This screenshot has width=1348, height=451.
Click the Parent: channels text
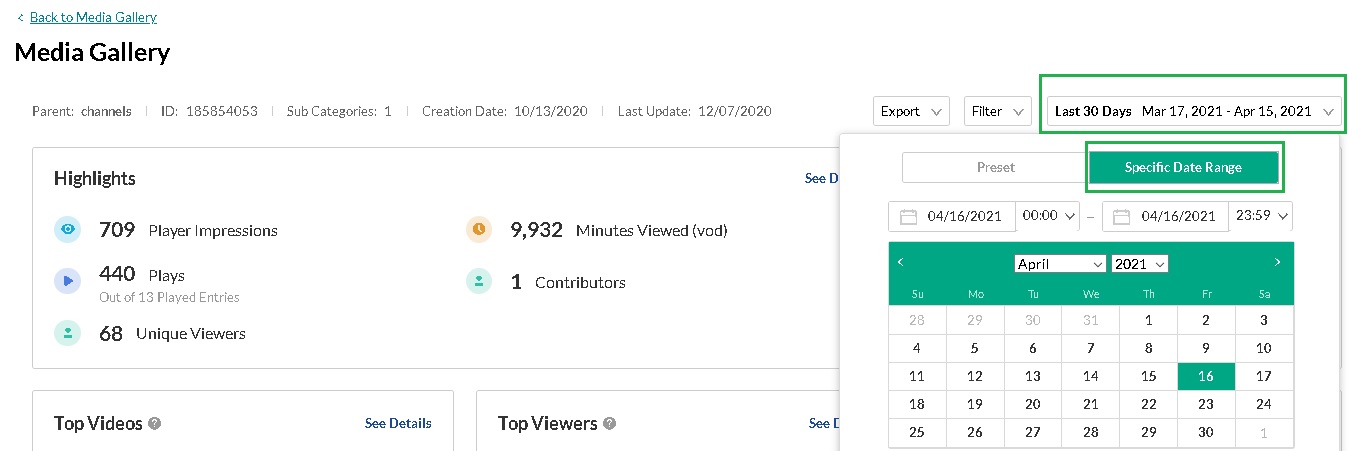click(82, 111)
